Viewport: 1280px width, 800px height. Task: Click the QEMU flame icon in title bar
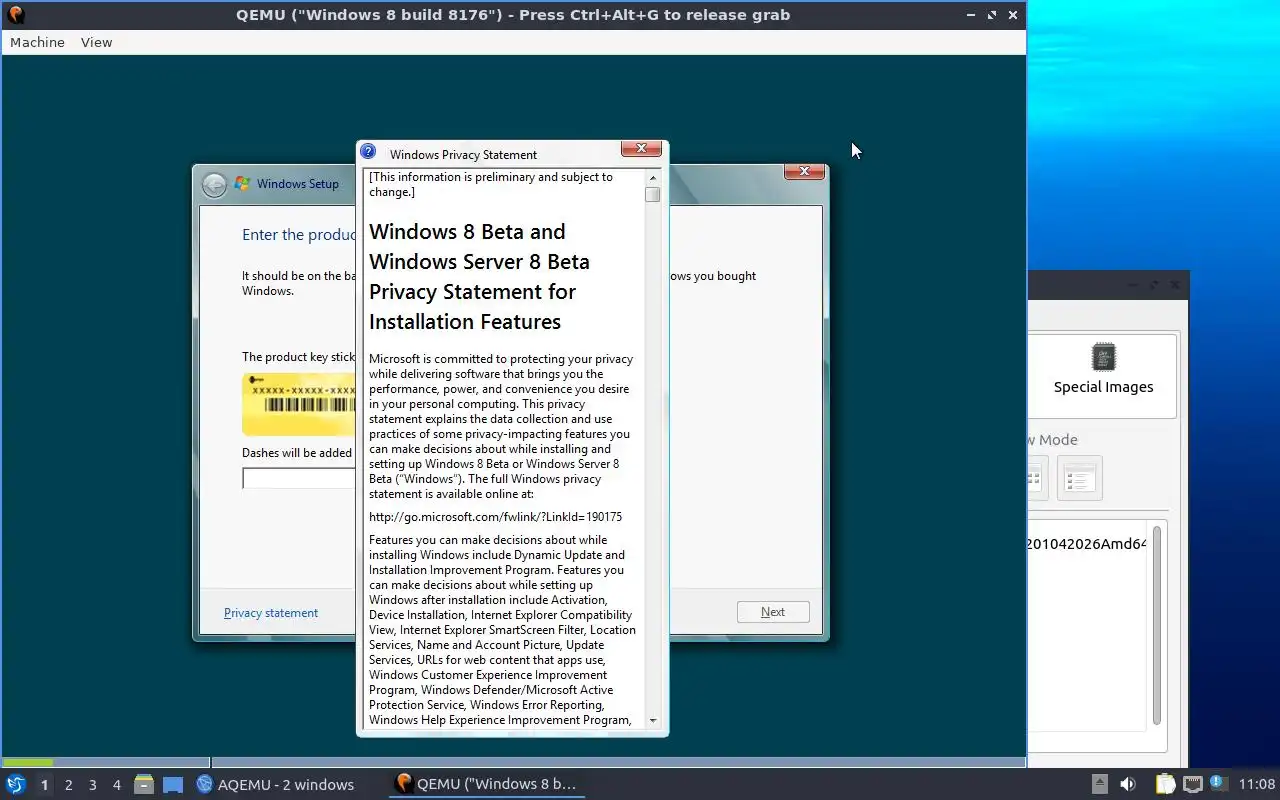tap(15, 15)
